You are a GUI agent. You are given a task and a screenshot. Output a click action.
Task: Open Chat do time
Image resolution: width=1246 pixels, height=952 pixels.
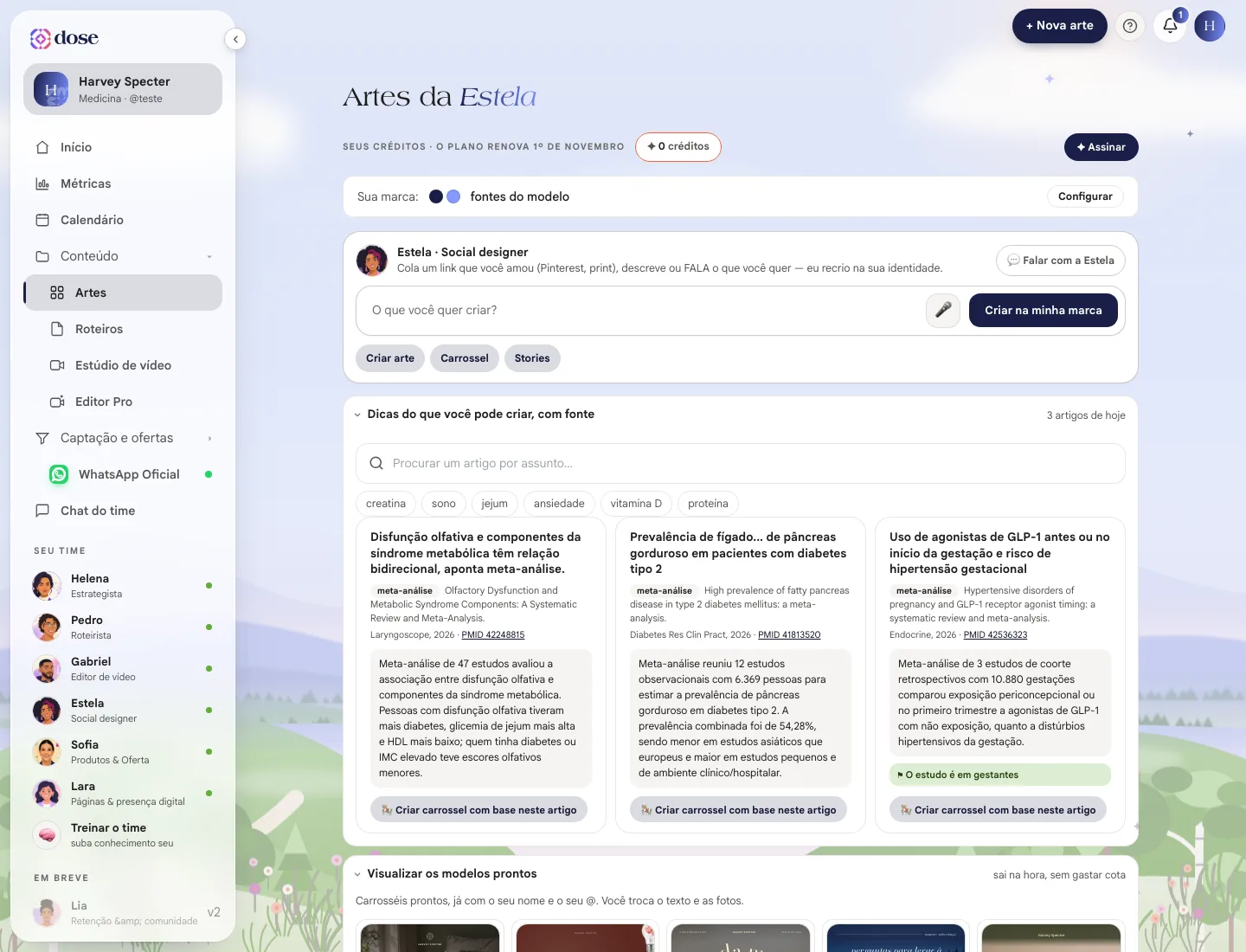(123, 511)
